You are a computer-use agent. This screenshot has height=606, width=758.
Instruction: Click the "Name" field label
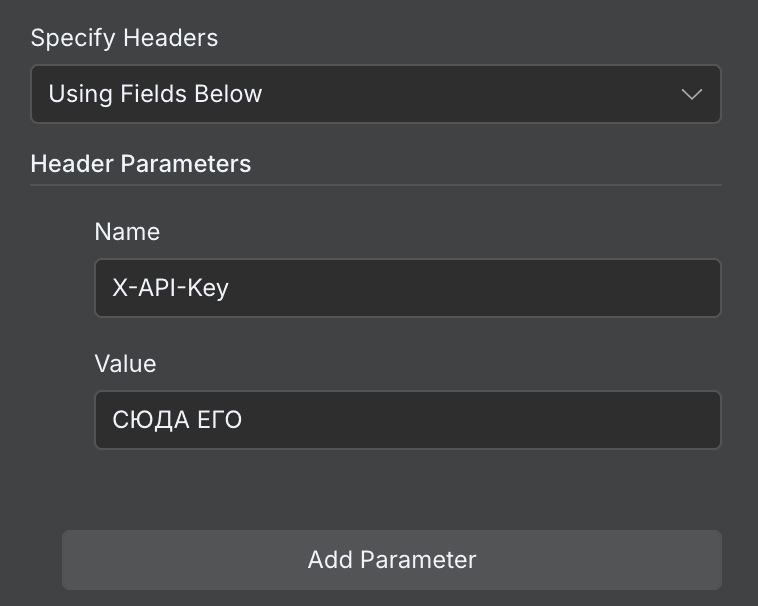(127, 232)
